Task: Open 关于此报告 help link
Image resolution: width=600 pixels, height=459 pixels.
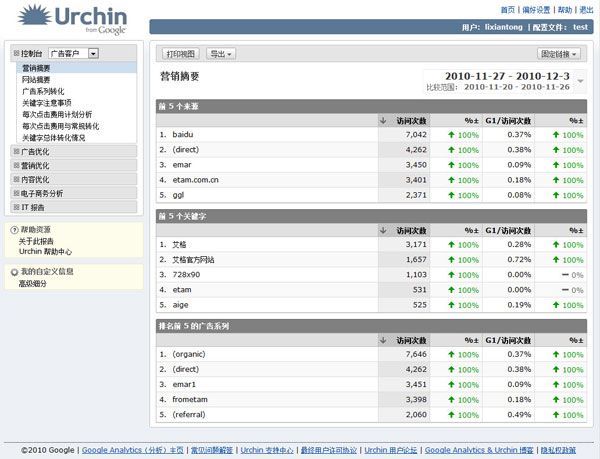Action: coord(36,241)
